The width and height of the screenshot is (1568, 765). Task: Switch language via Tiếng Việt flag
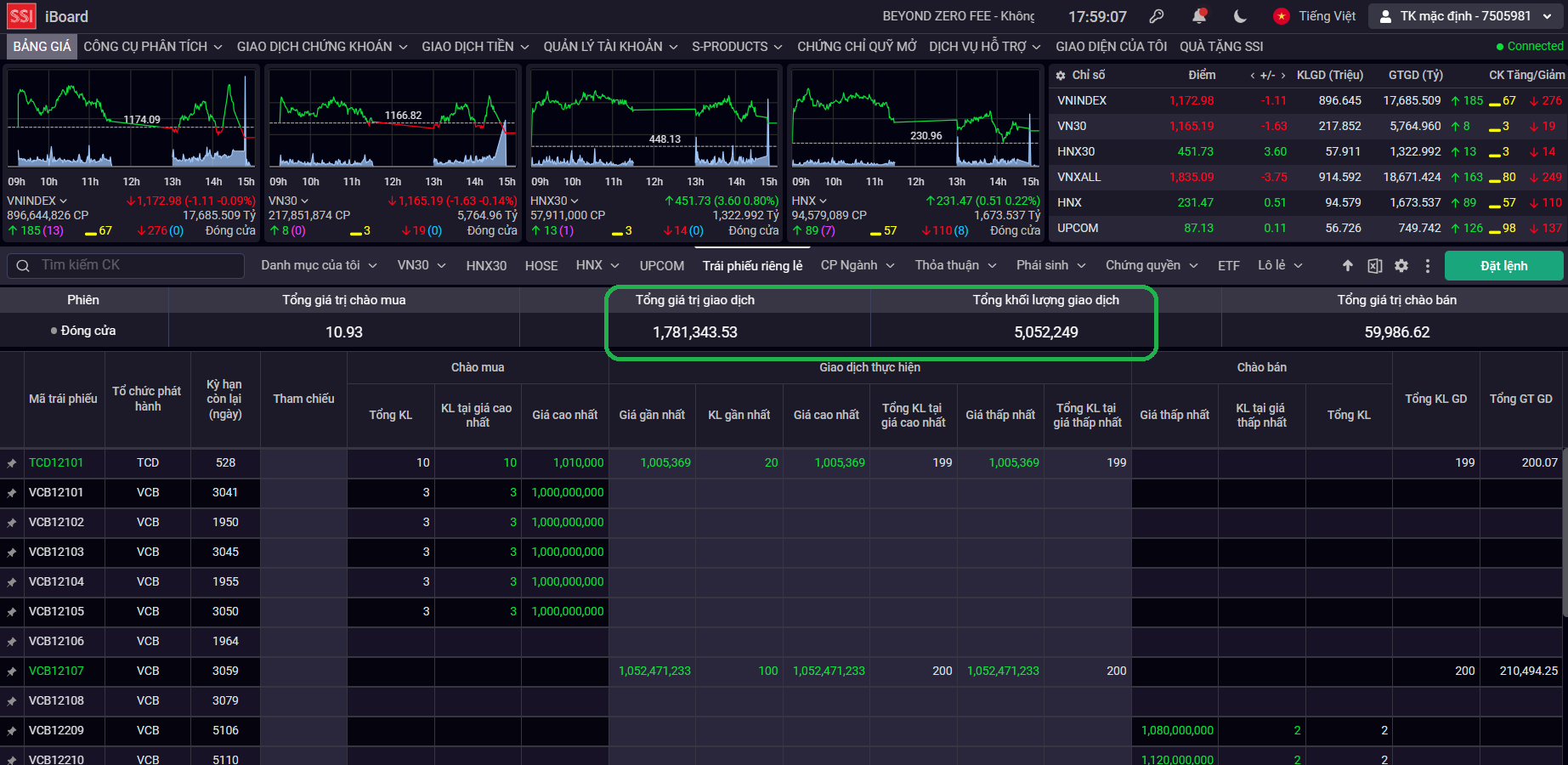click(x=1314, y=16)
